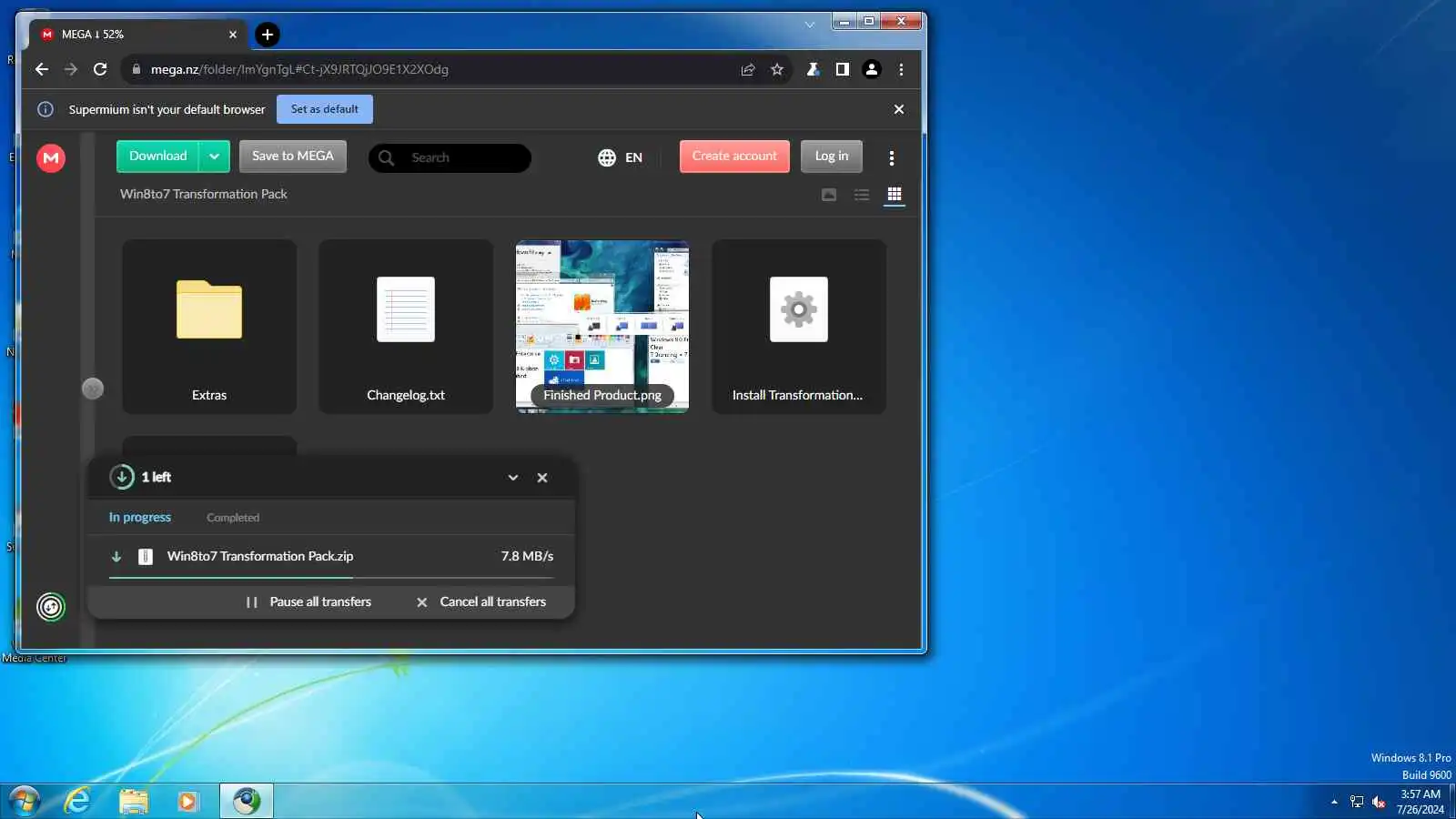
Task: Click the site lock icon
Action: click(136, 69)
